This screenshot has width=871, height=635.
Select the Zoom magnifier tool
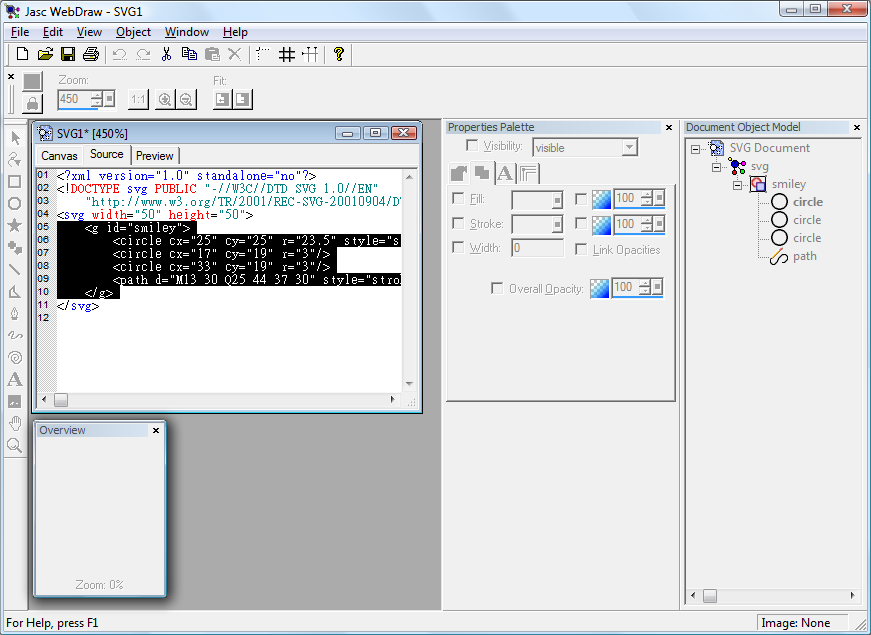(x=15, y=445)
